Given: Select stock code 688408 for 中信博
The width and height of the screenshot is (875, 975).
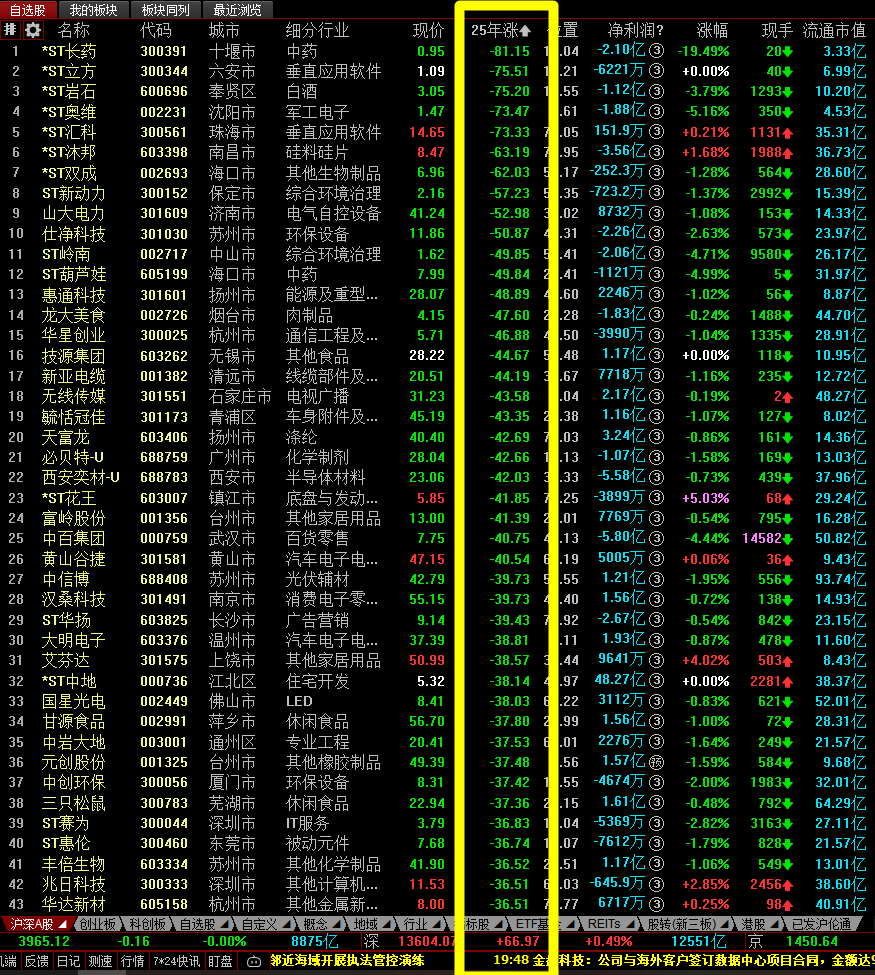Looking at the screenshot, I should pos(164,579).
